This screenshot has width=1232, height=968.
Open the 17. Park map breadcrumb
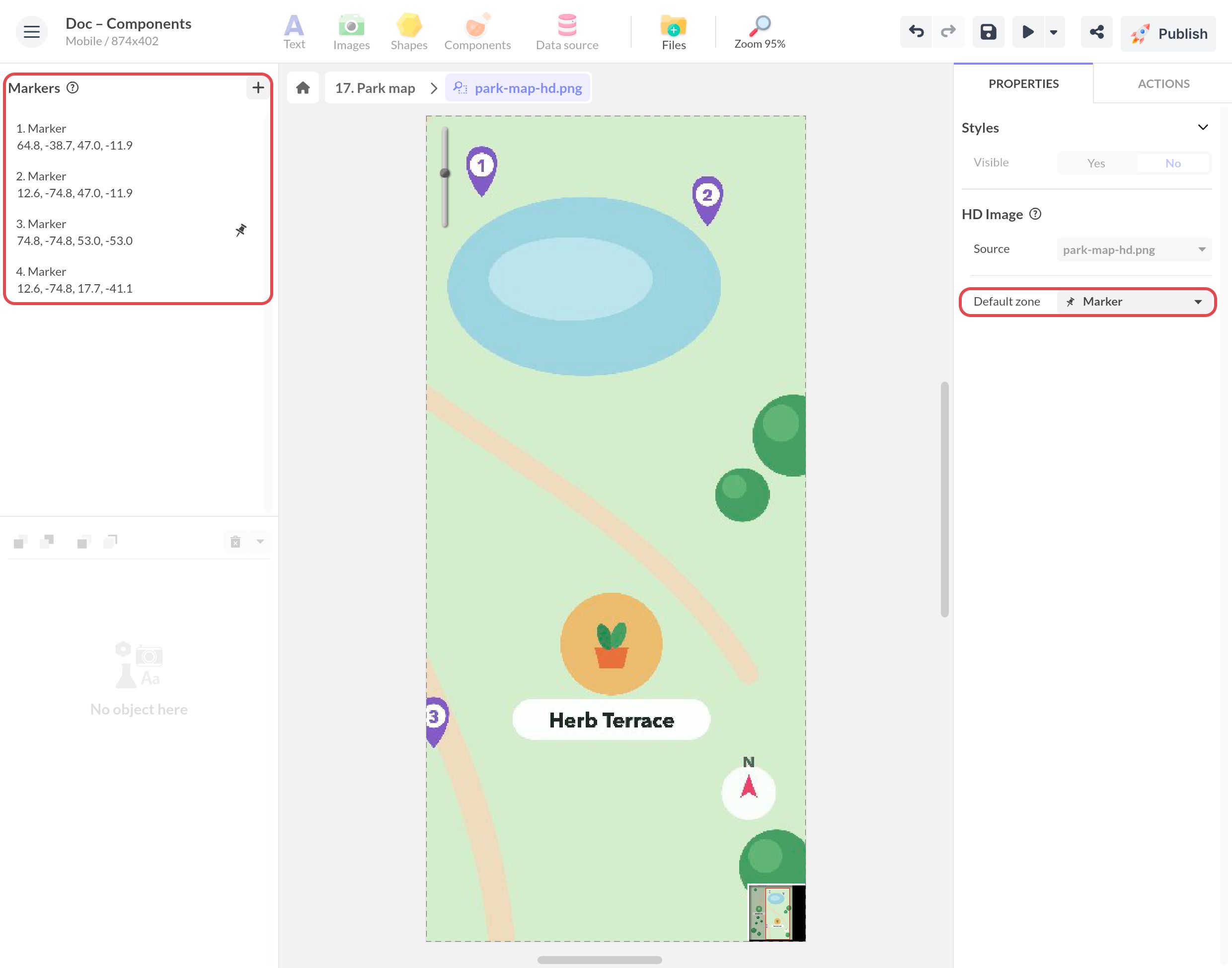click(375, 88)
